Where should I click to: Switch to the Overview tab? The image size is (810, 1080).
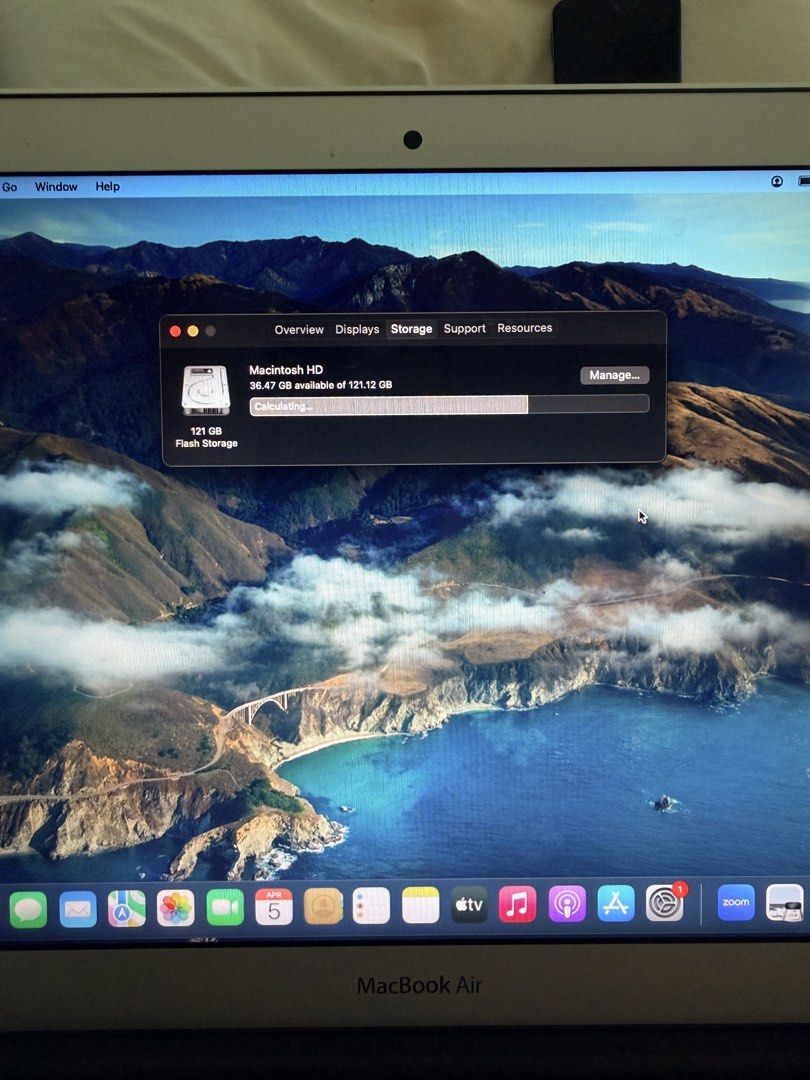click(x=299, y=329)
